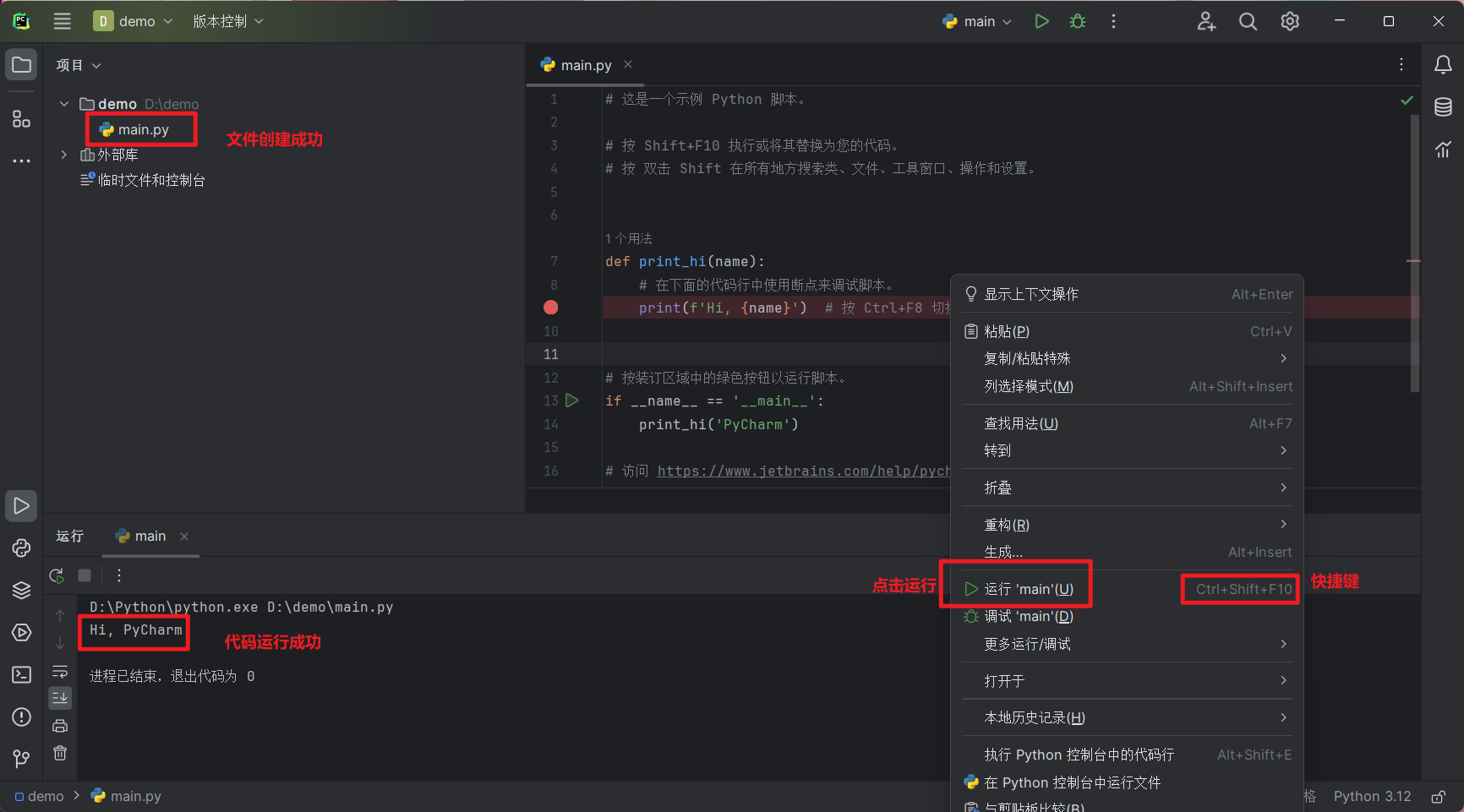Expand 复制/粘贴特殊 submenu

tap(1128, 358)
